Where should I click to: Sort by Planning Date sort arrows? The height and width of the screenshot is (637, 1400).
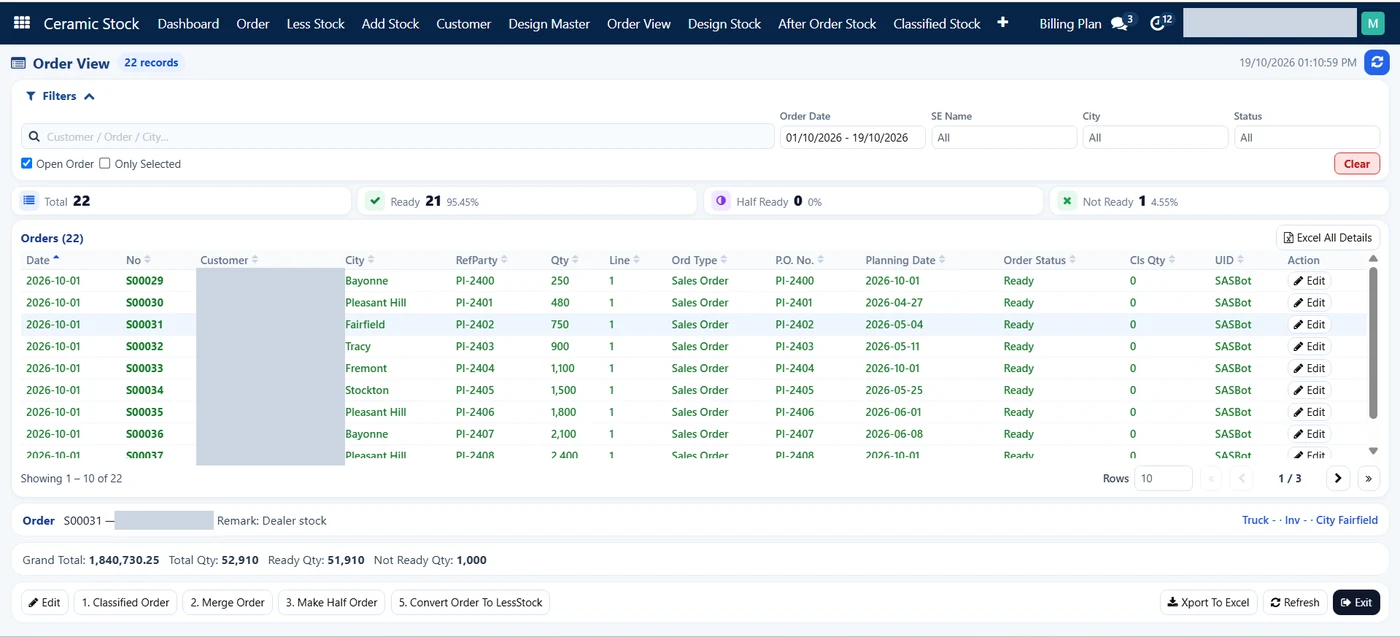pos(943,260)
